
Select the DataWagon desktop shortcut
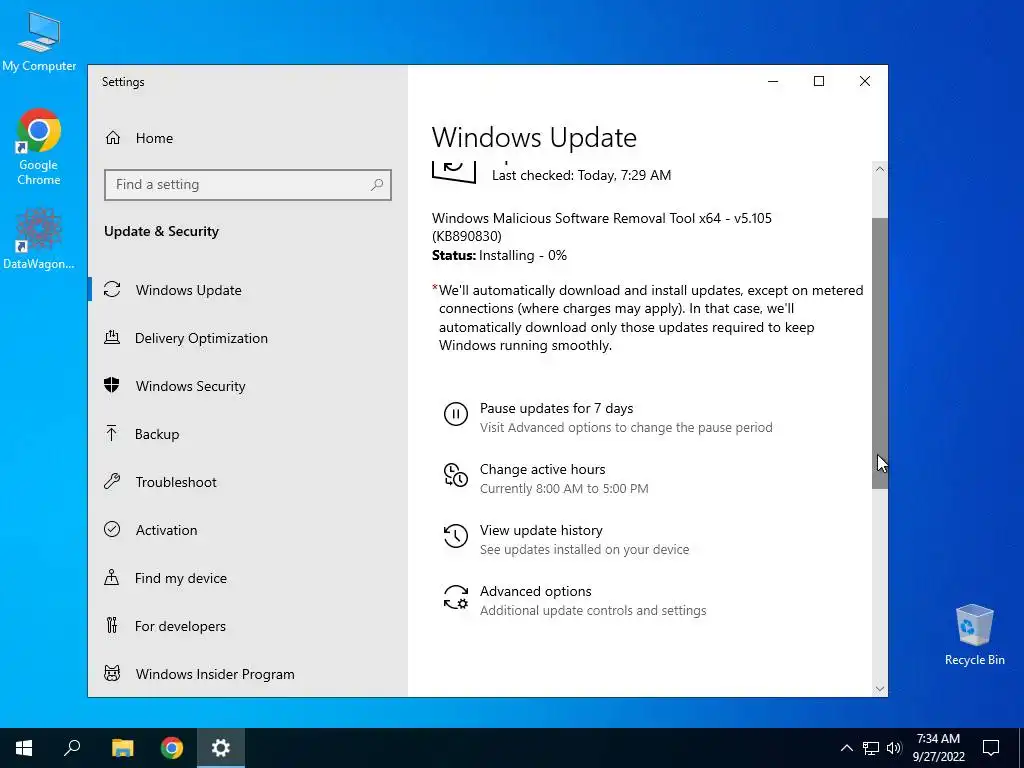click(x=39, y=238)
